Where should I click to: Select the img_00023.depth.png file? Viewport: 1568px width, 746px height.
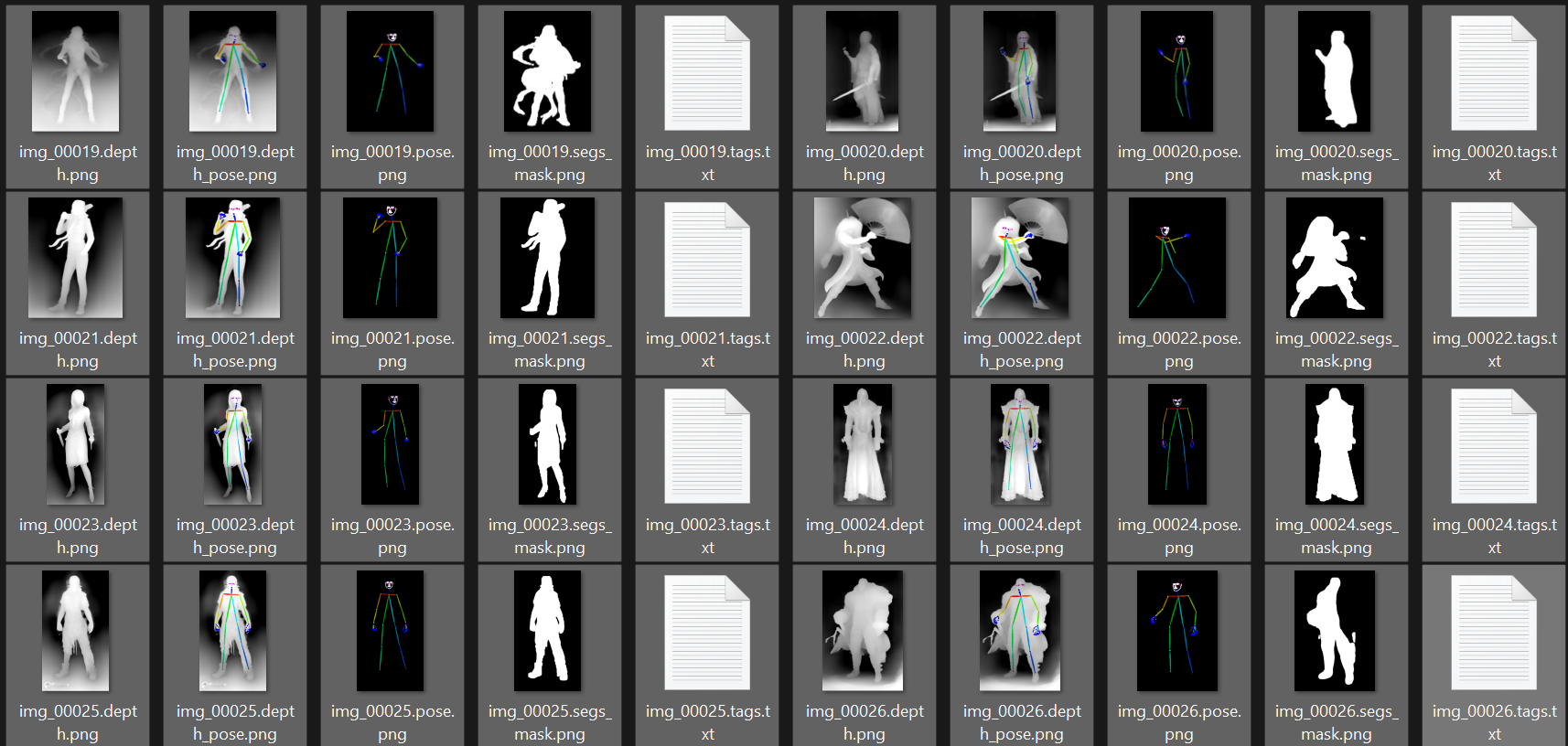point(76,444)
